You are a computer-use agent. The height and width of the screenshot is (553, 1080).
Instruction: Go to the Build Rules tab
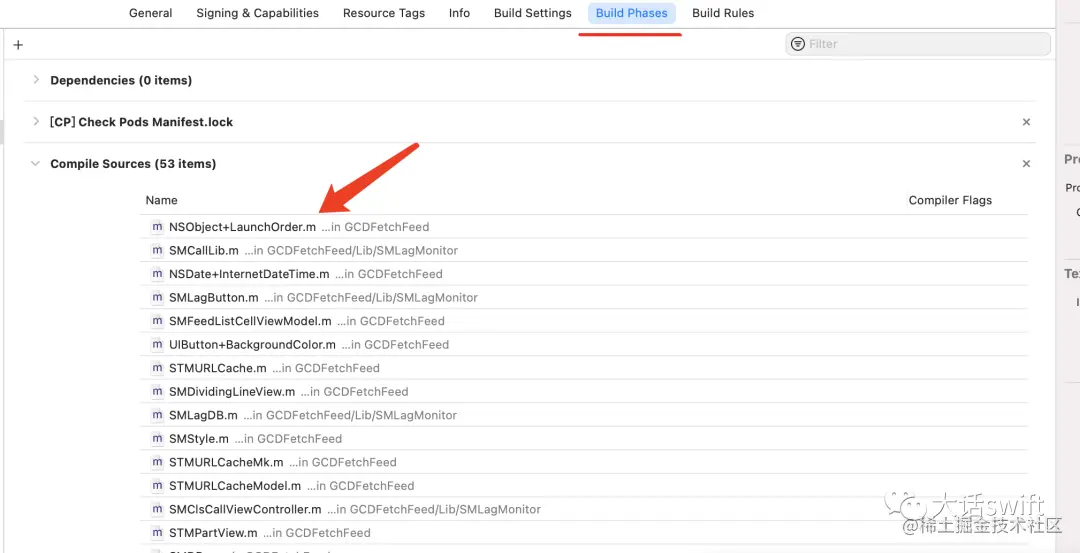tap(723, 13)
